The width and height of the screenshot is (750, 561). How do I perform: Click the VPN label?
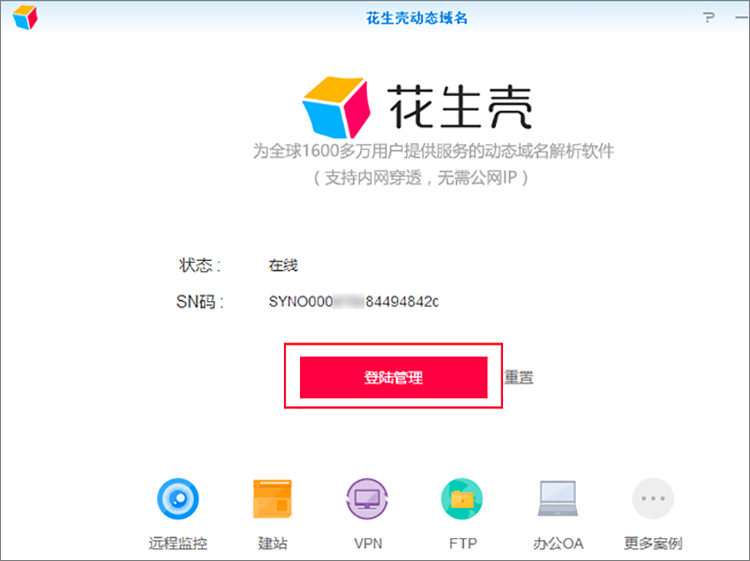pyautogui.click(x=368, y=544)
